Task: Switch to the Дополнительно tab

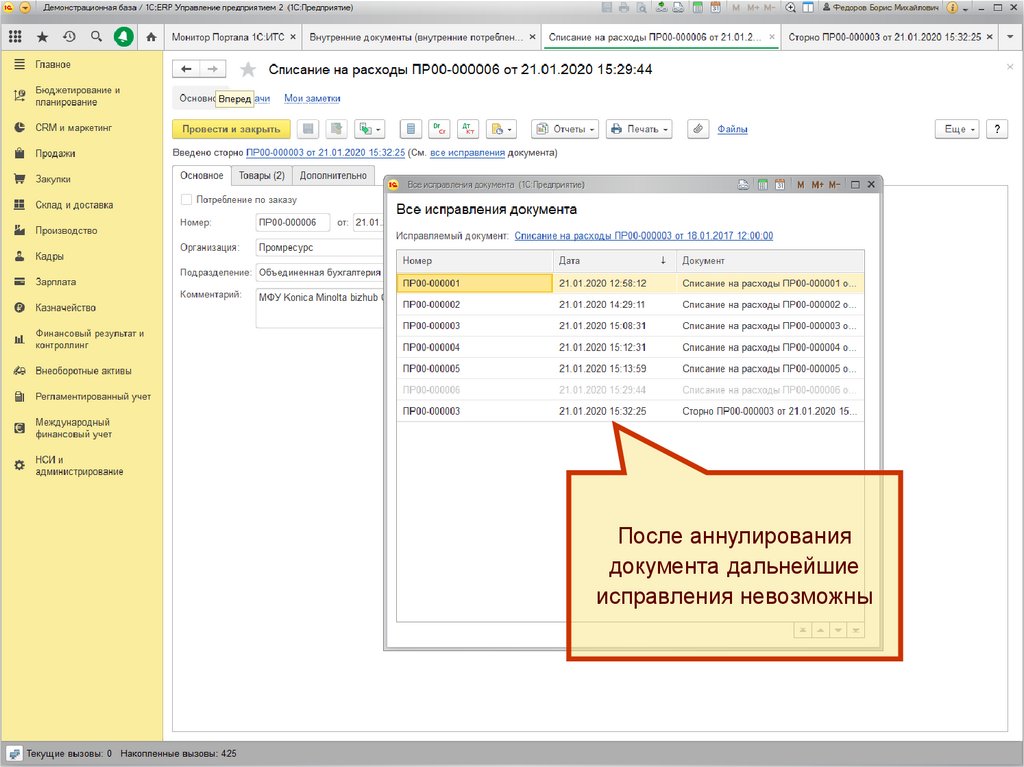Action: tap(333, 176)
